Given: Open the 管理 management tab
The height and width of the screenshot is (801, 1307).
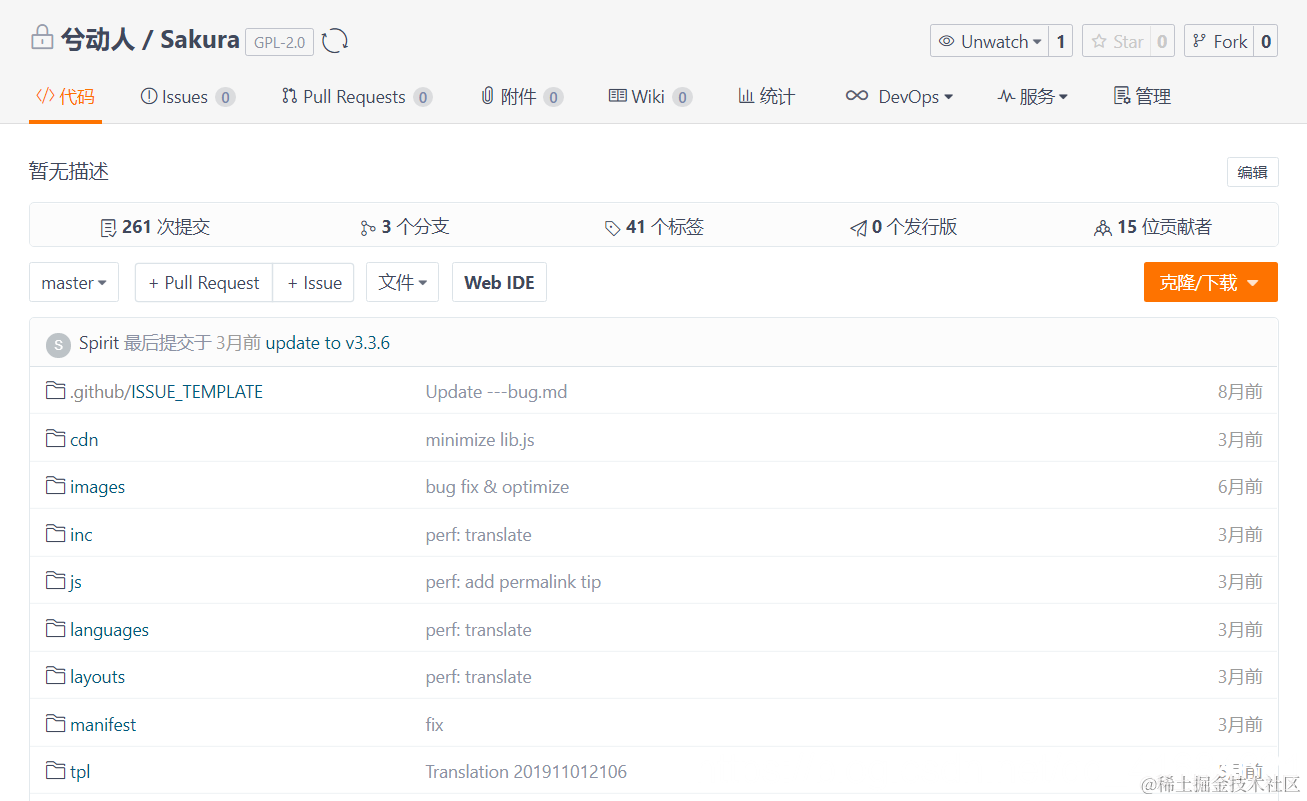Looking at the screenshot, I should click(1142, 97).
